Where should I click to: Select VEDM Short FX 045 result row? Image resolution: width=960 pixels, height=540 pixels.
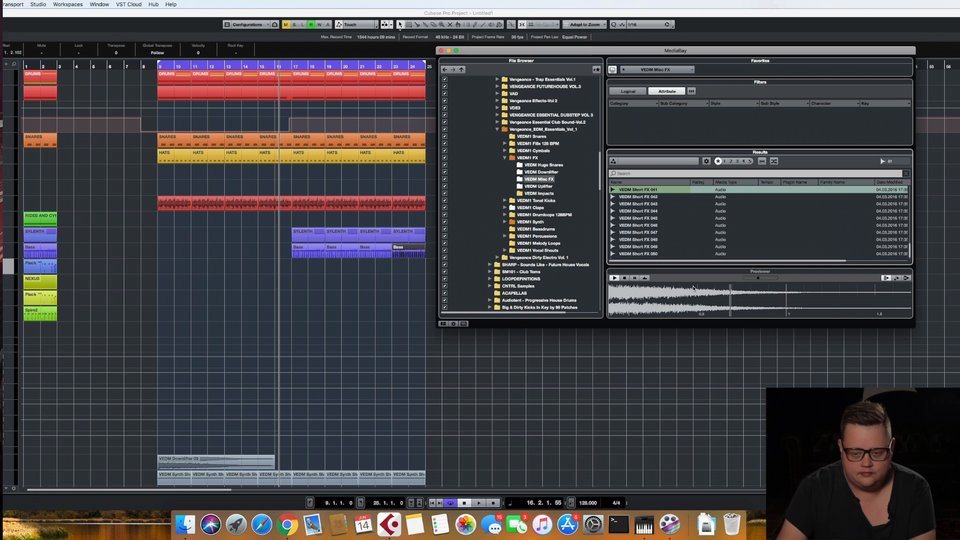click(x=759, y=218)
